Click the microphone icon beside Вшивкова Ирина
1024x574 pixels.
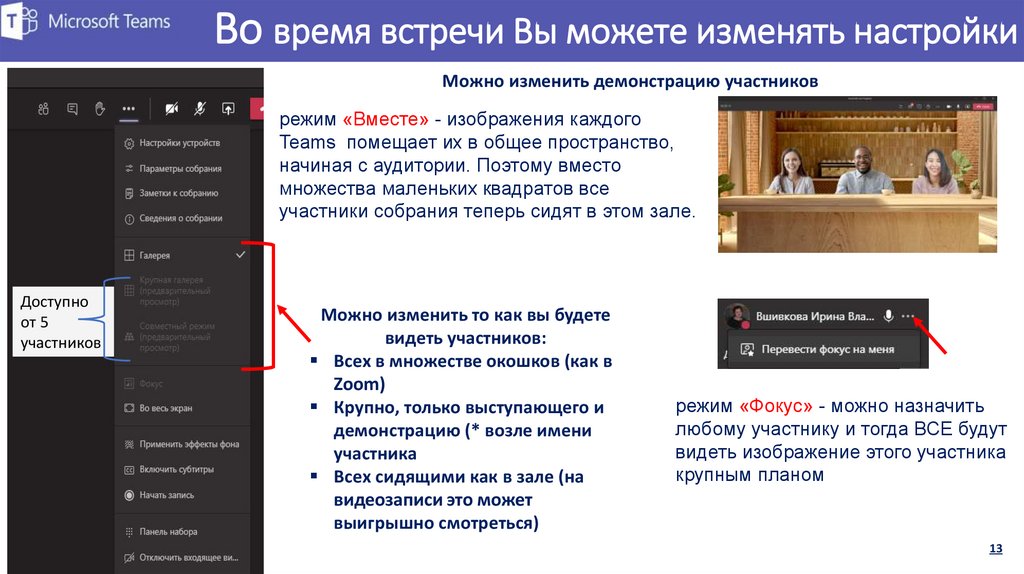click(x=888, y=316)
